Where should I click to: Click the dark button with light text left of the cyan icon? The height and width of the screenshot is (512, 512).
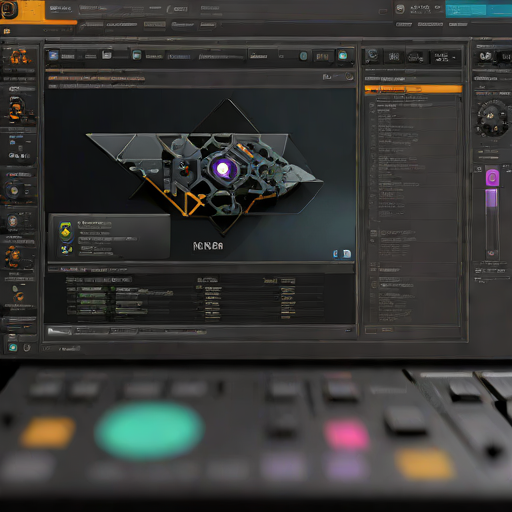[x=322, y=56]
